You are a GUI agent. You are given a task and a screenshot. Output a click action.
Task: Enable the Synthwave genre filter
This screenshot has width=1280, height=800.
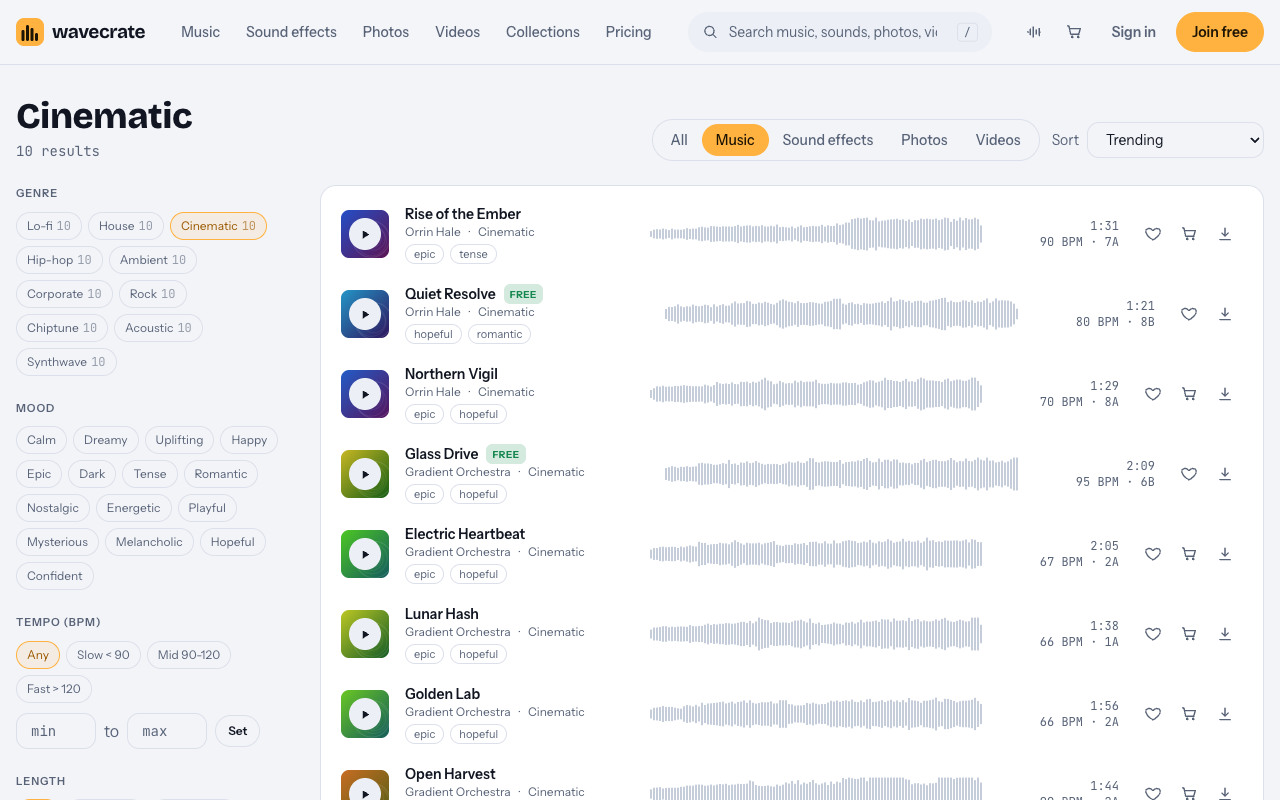point(66,362)
